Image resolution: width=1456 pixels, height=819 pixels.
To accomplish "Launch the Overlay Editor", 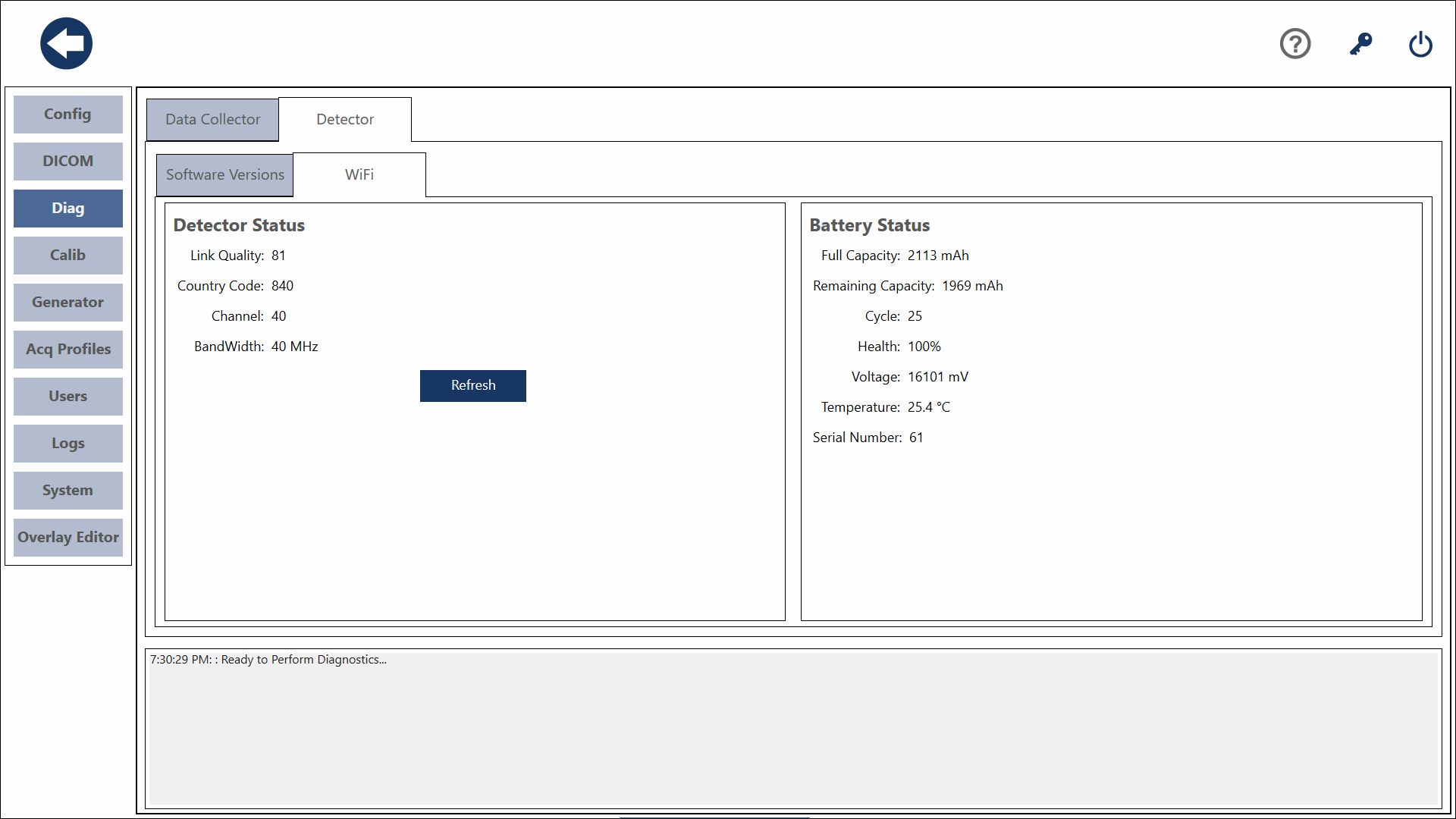I will pos(67,537).
